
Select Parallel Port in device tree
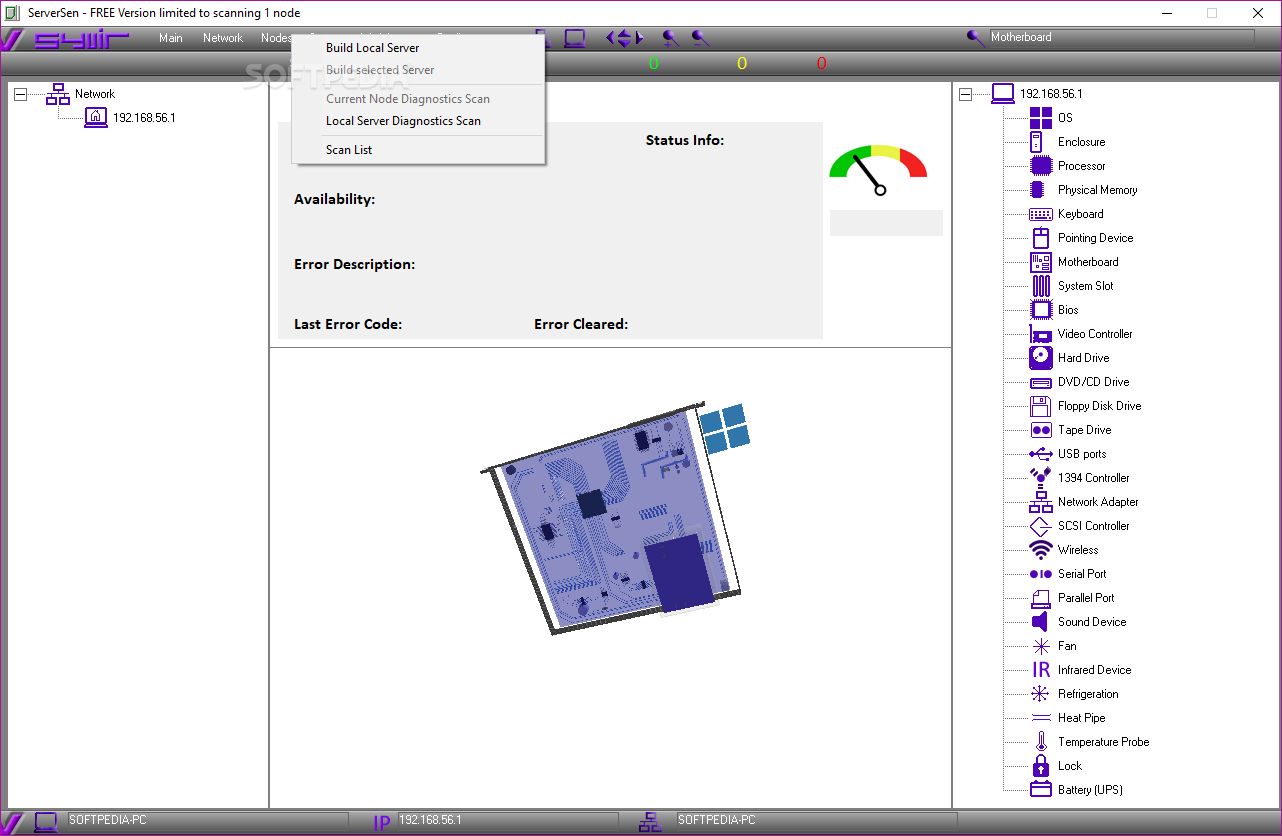click(1086, 598)
